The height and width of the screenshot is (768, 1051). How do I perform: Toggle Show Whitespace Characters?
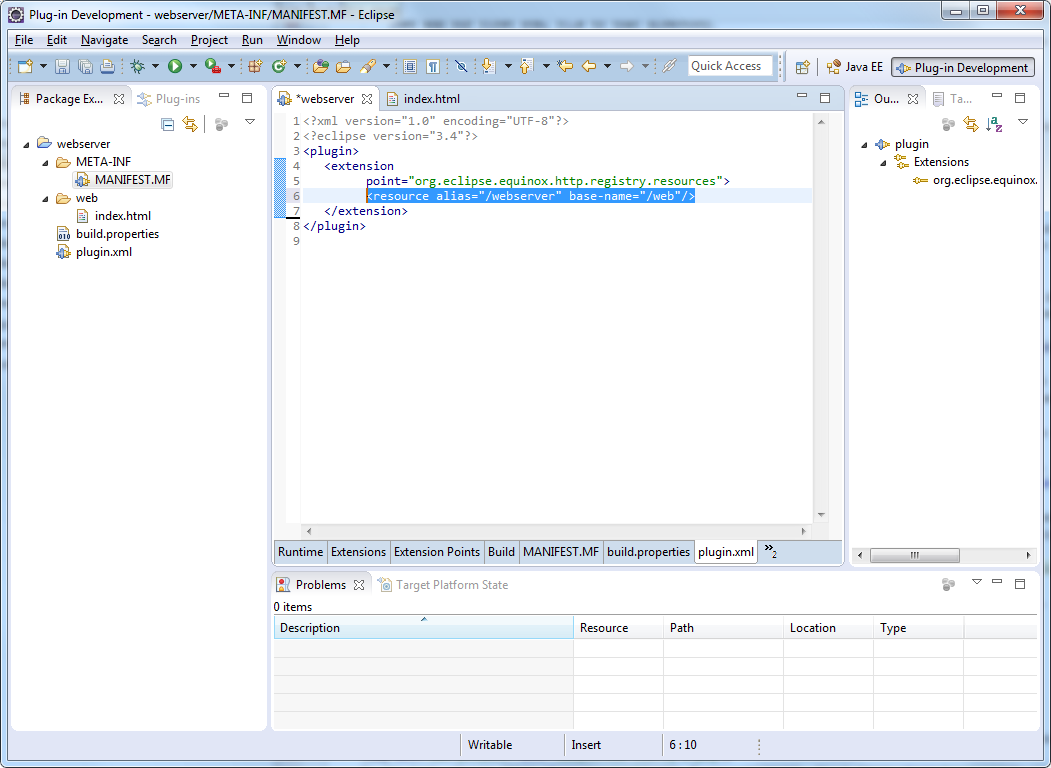[433, 66]
